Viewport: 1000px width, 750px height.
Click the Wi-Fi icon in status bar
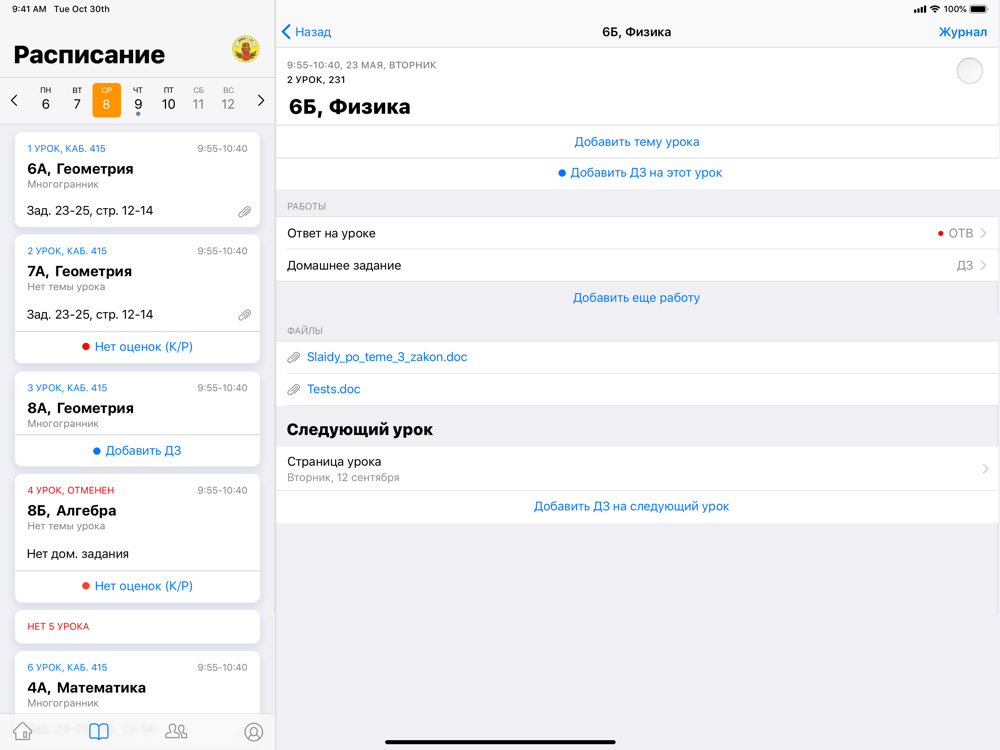click(935, 9)
